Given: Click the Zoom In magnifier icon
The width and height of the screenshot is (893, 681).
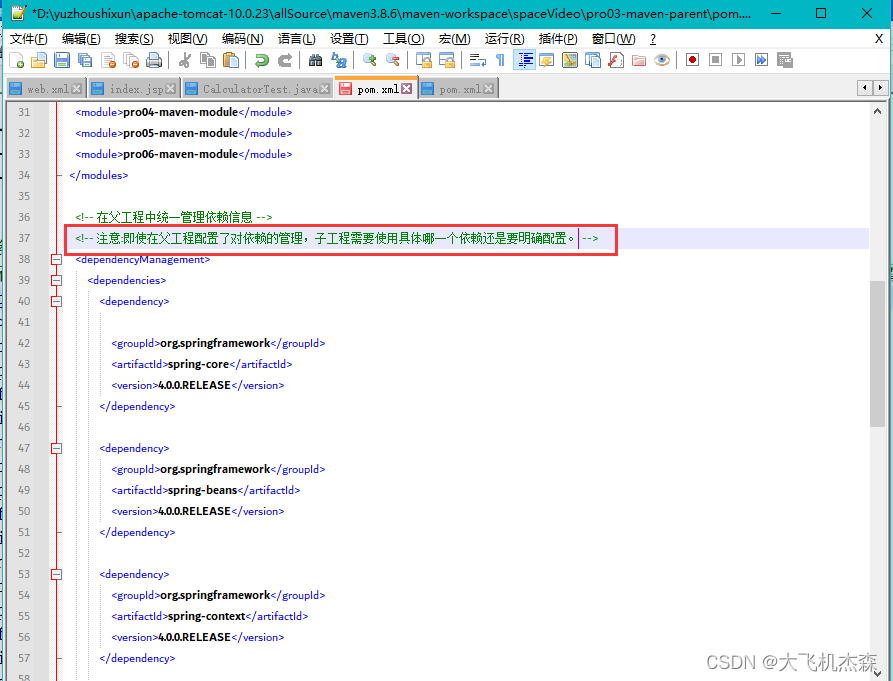Looking at the screenshot, I should point(370,60).
